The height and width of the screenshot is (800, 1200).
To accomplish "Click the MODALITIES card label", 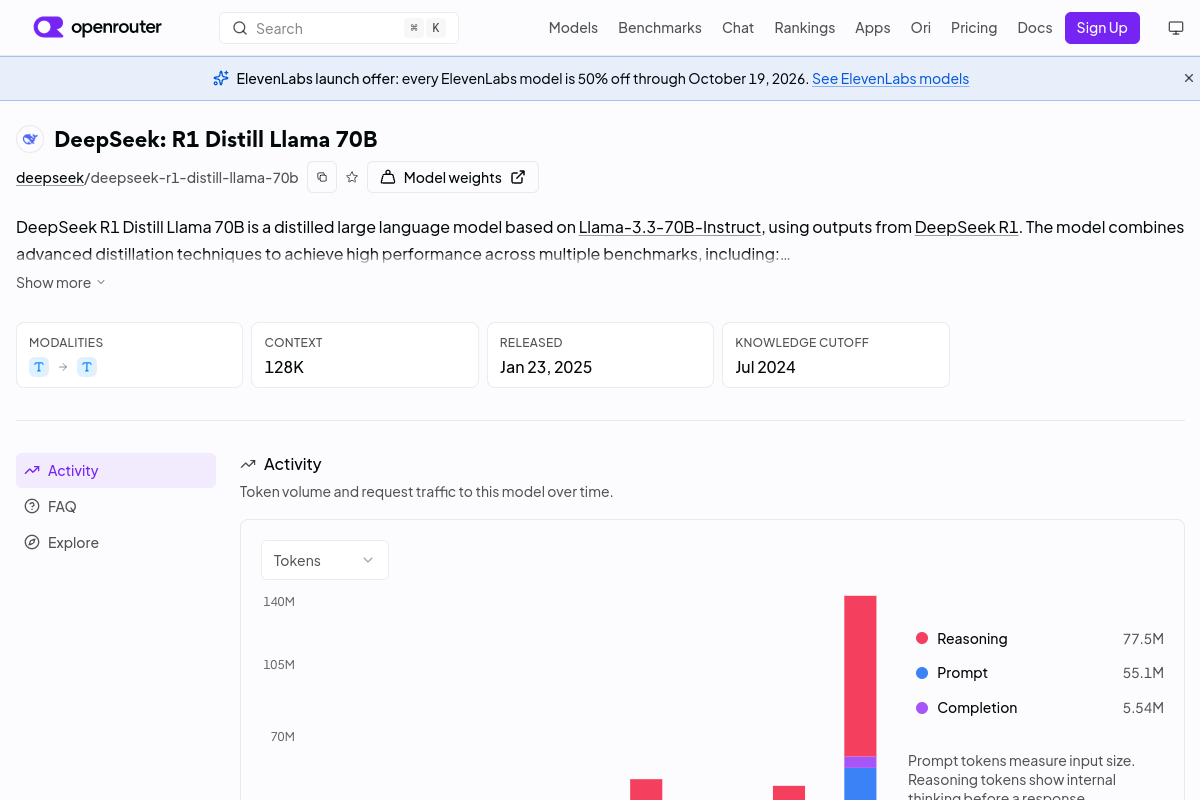I will pyautogui.click(x=66, y=342).
